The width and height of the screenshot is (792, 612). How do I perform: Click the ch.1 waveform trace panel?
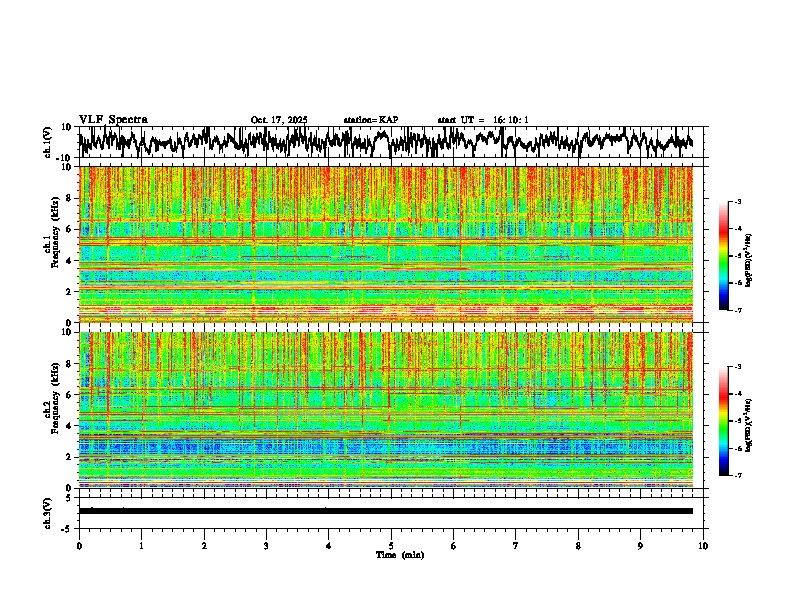point(393,142)
